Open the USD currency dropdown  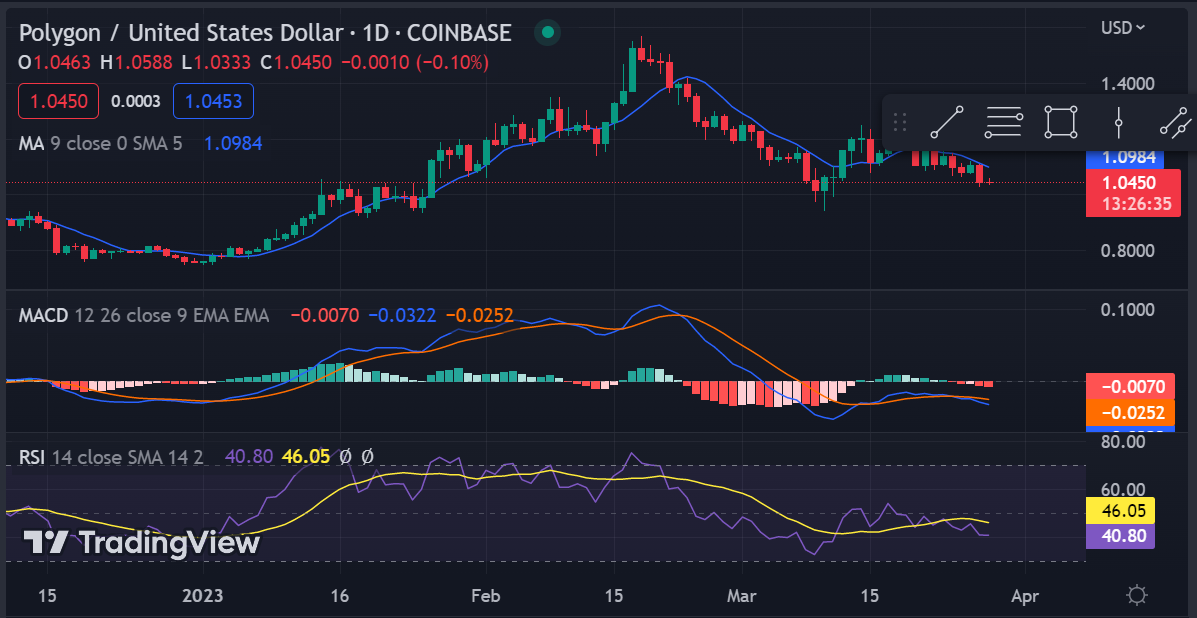coord(1122,27)
